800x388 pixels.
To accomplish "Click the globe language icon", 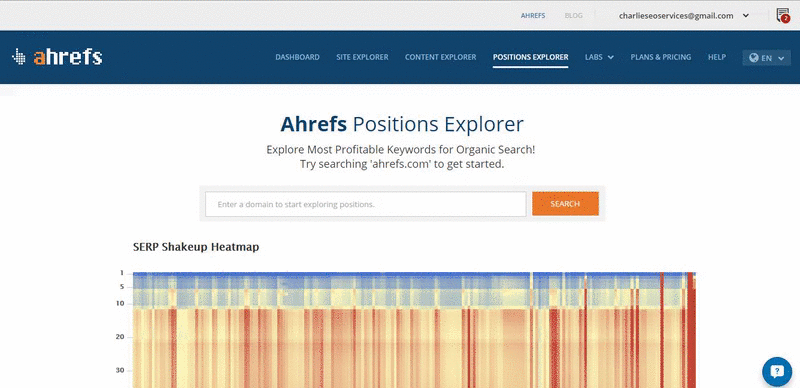I will (x=754, y=58).
